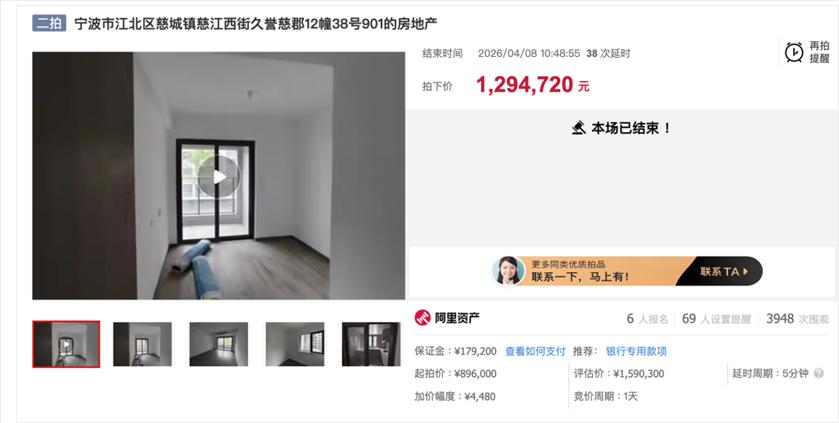This screenshot has height=423, width=839.
Task: Open 查看如何支付 link
Action: tap(535, 351)
